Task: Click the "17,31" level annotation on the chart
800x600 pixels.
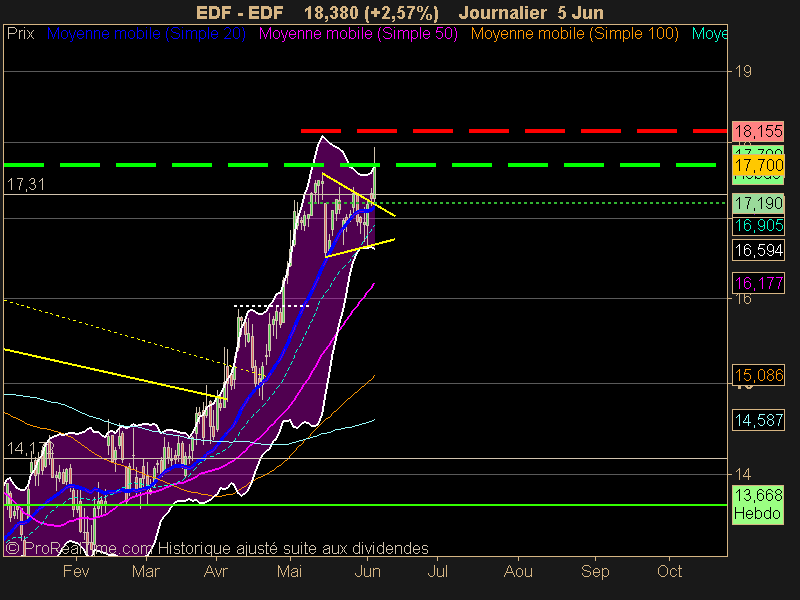Action: [26, 184]
